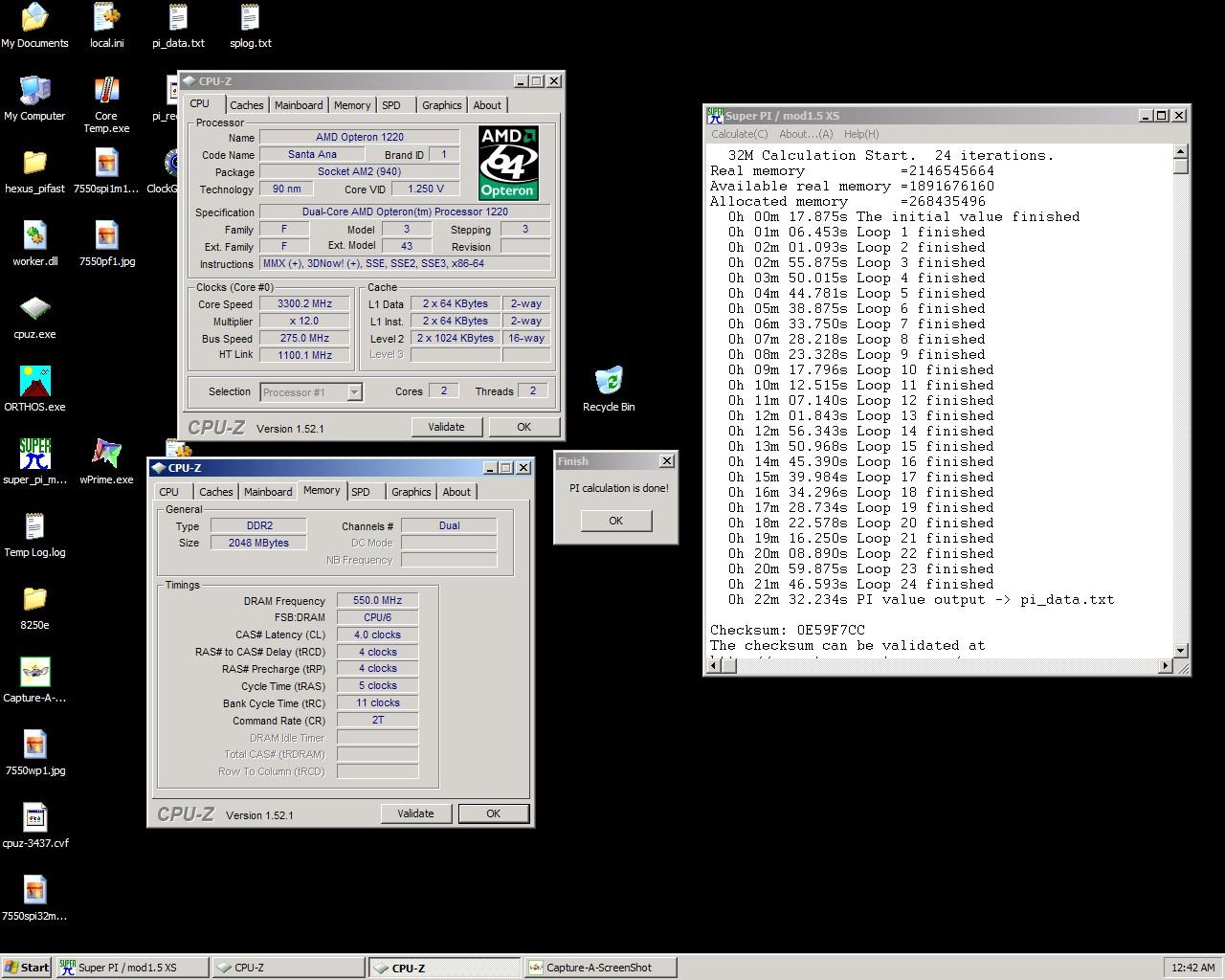Image resolution: width=1225 pixels, height=980 pixels.
Task: Click the 'Loop 24 finished' result line
Action: 860,584
